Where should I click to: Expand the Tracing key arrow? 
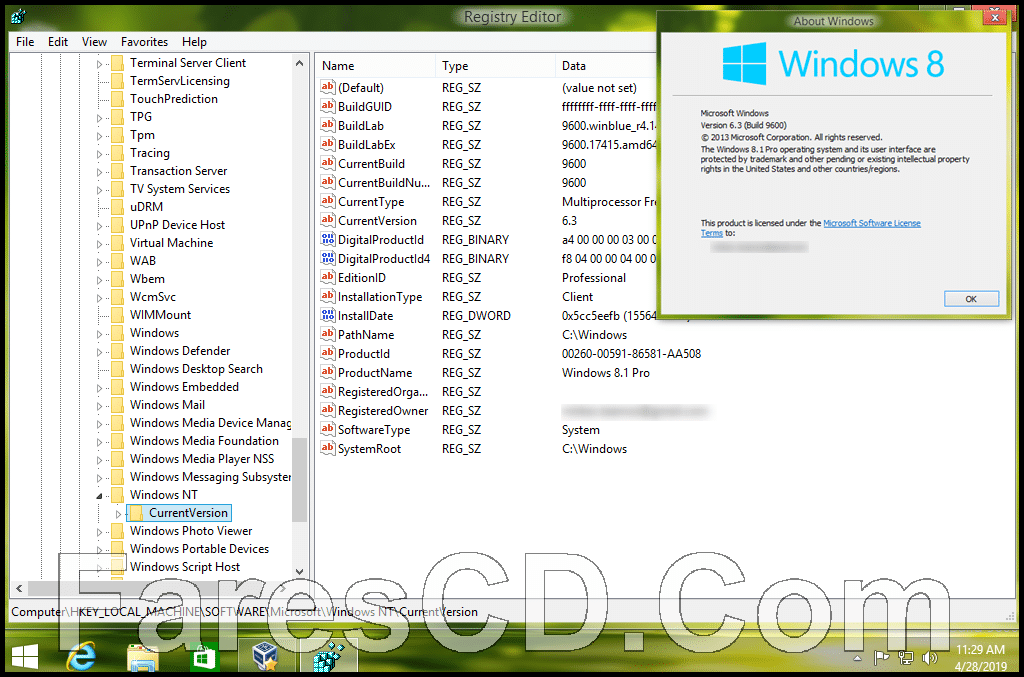99,154
